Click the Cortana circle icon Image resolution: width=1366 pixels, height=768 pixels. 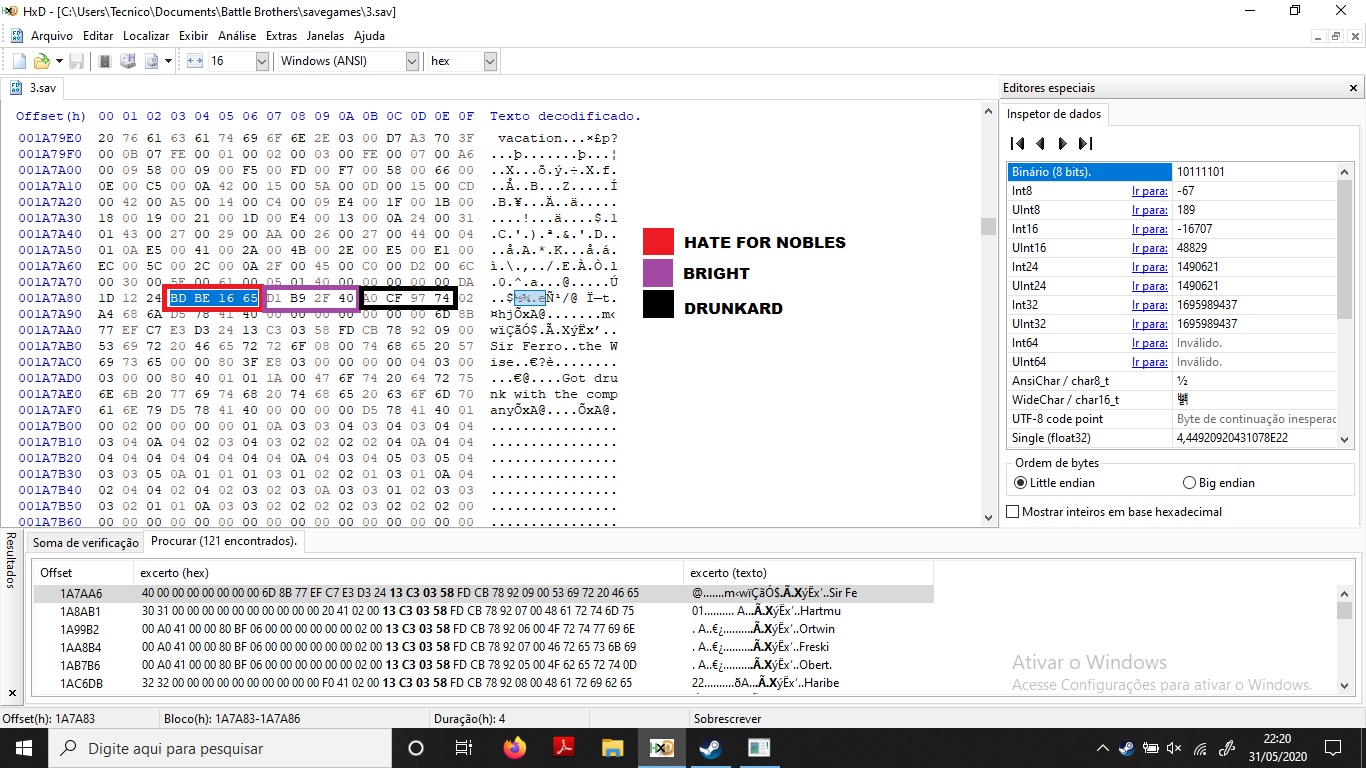pyautogui.click(x=416, y=747)
